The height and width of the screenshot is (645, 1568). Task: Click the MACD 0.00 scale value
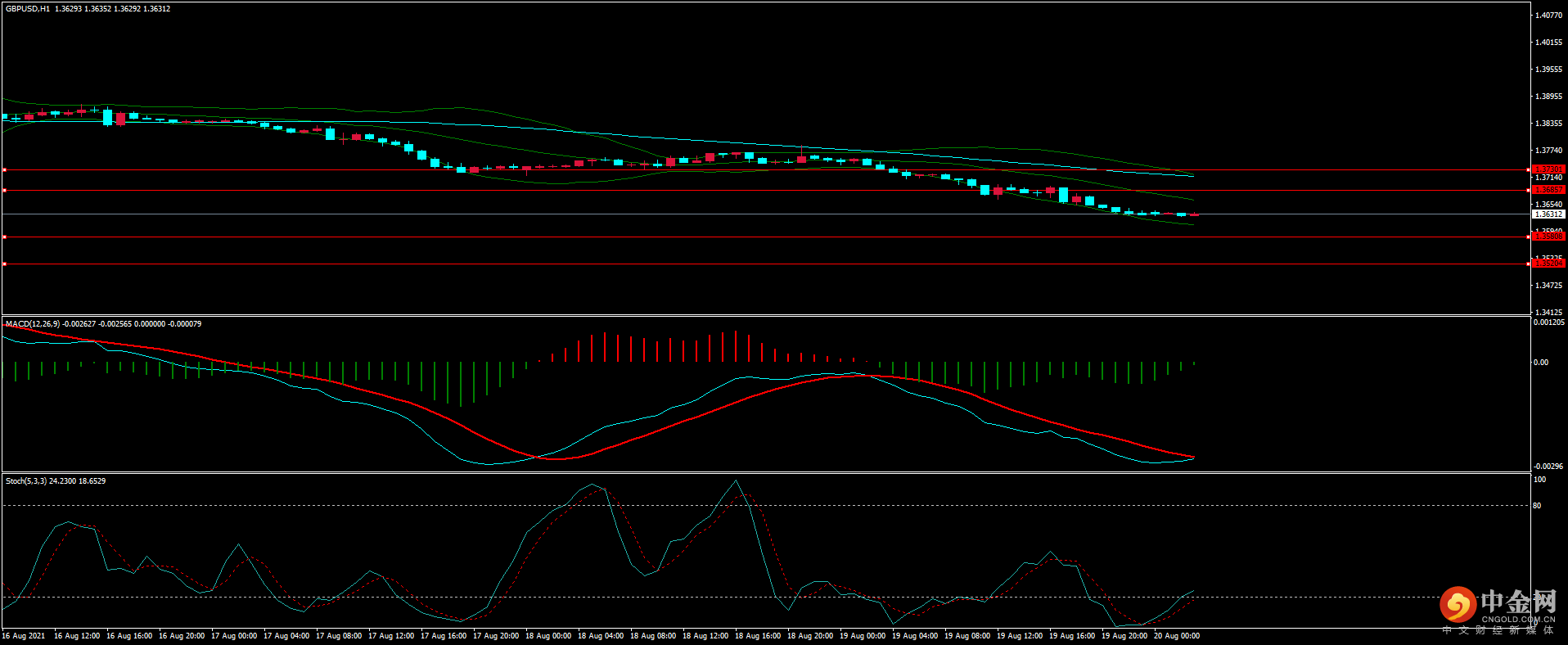pyautogui.click(x=1540, y=363)
